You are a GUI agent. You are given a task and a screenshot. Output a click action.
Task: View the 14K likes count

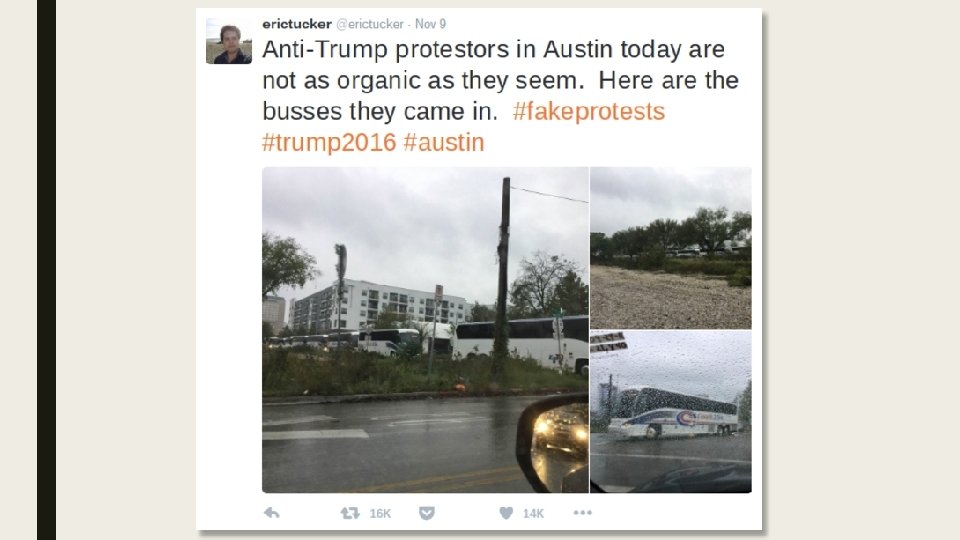coord(533,514)
